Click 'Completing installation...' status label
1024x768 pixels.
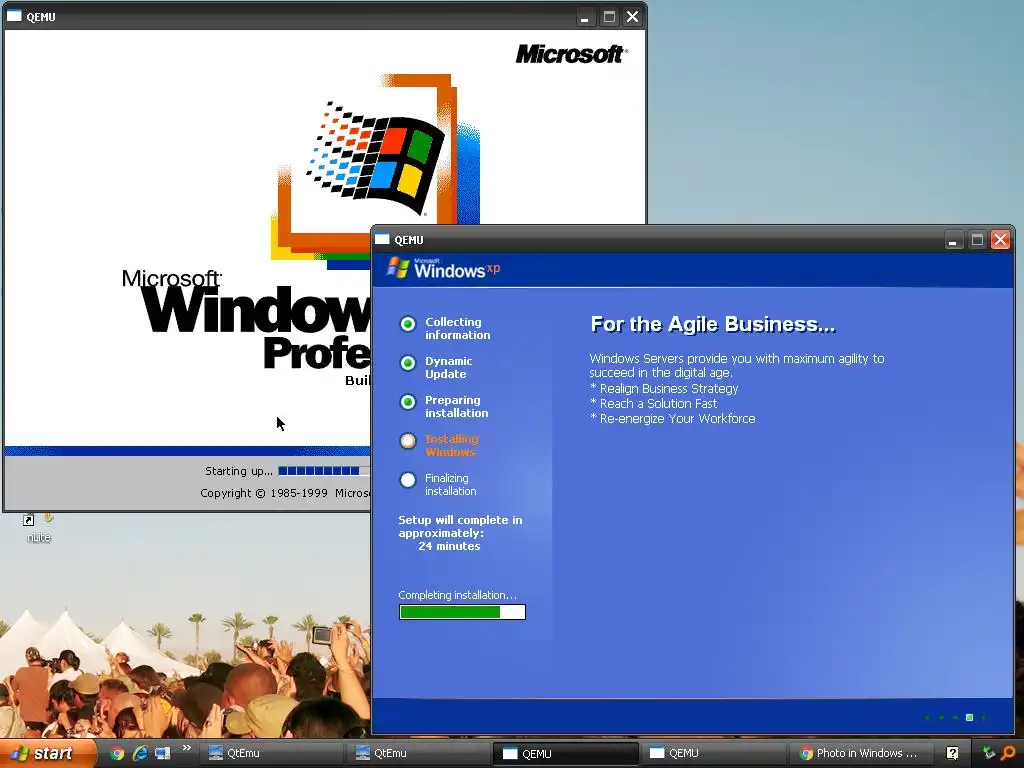pos(457,595)
